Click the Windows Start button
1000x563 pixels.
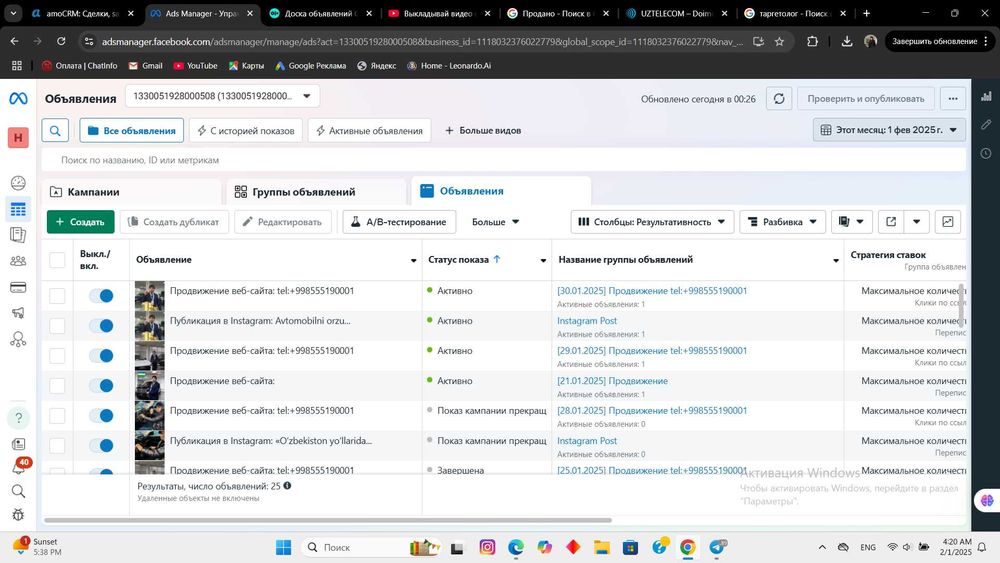[283, 547]
